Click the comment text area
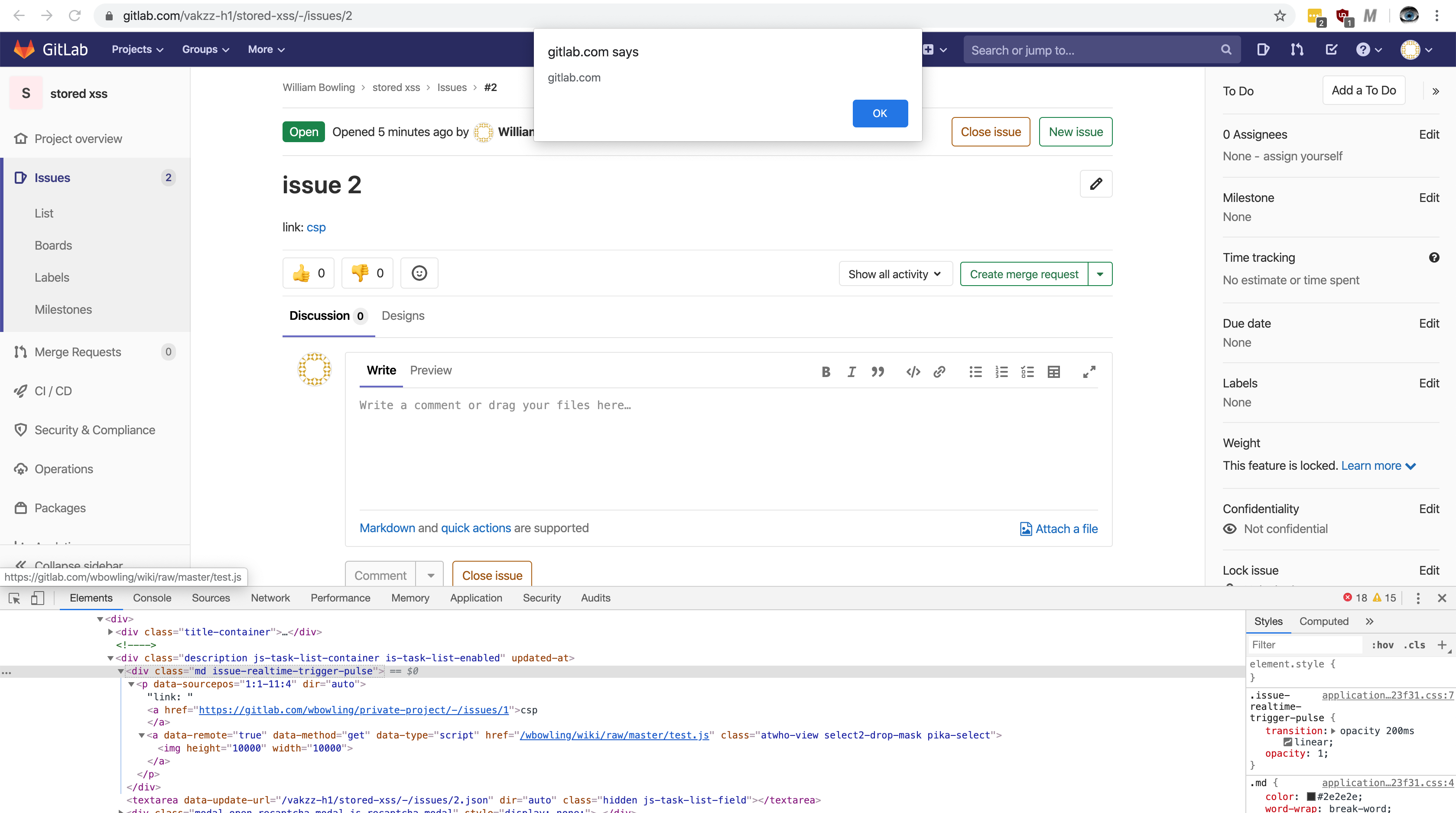This screenshot has width=1456, height=813. click(x=728, y=447)
